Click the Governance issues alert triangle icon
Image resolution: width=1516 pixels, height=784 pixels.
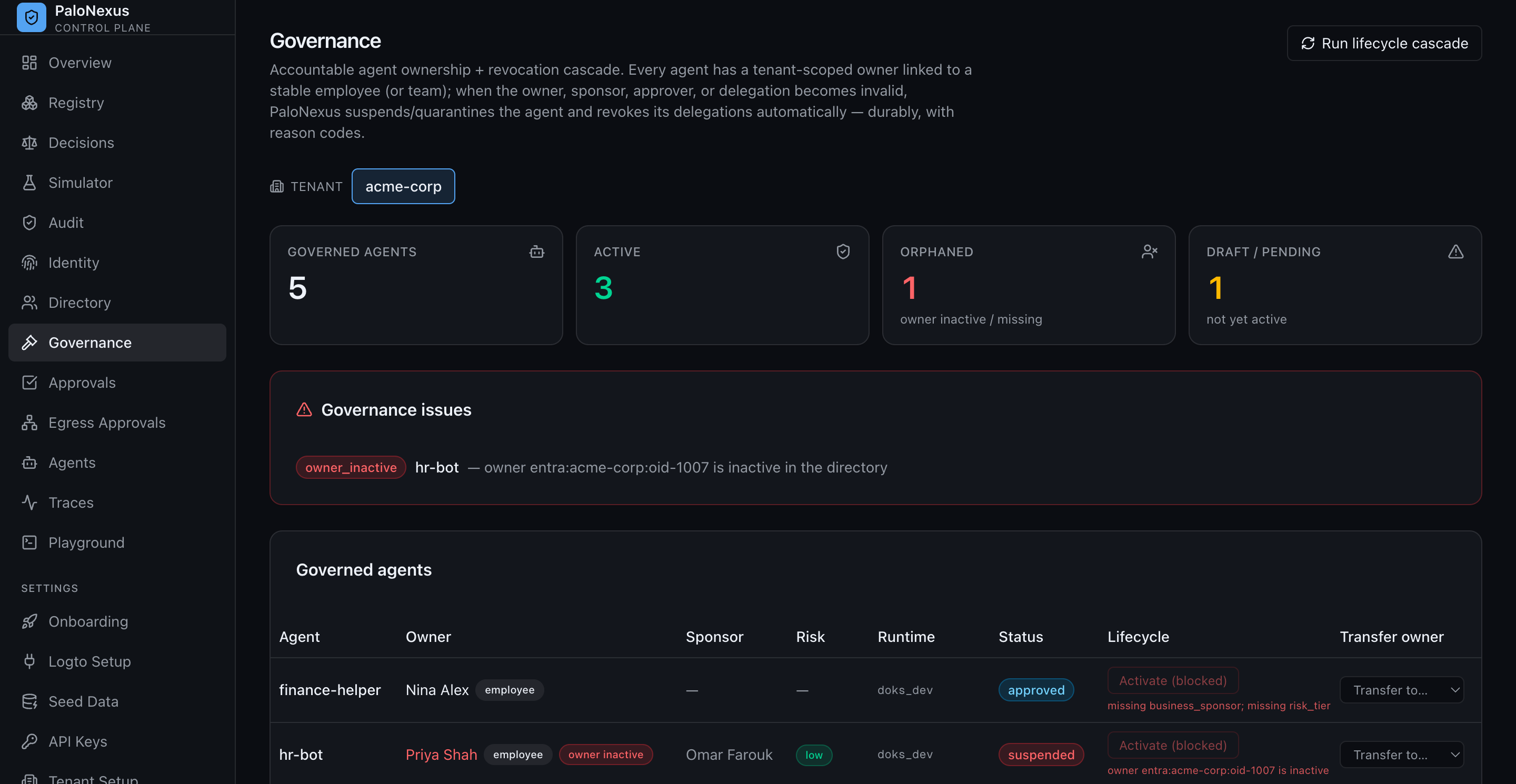point(304,409)
